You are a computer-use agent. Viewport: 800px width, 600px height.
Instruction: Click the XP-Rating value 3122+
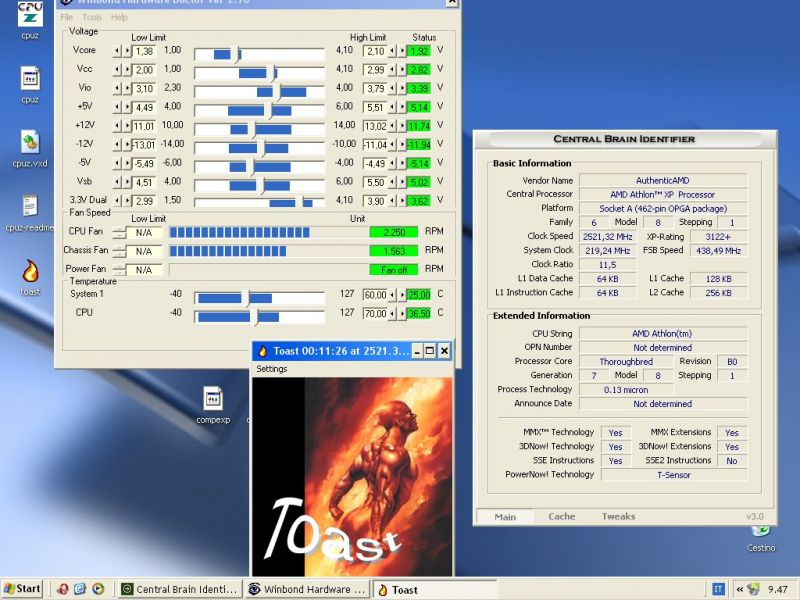click(x=718, y=236)
